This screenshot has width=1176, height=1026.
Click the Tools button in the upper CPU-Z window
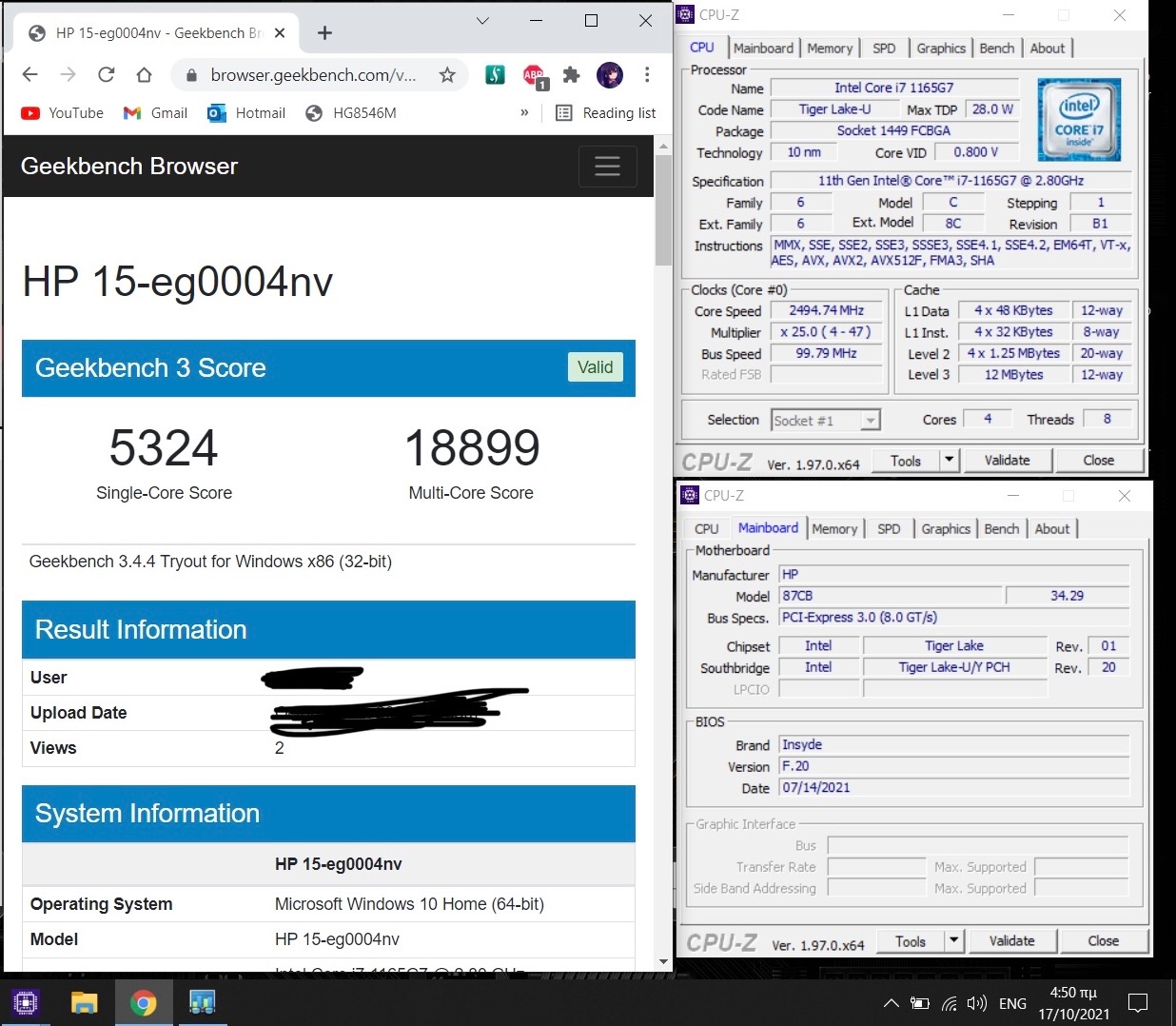[x=906, y=461]
